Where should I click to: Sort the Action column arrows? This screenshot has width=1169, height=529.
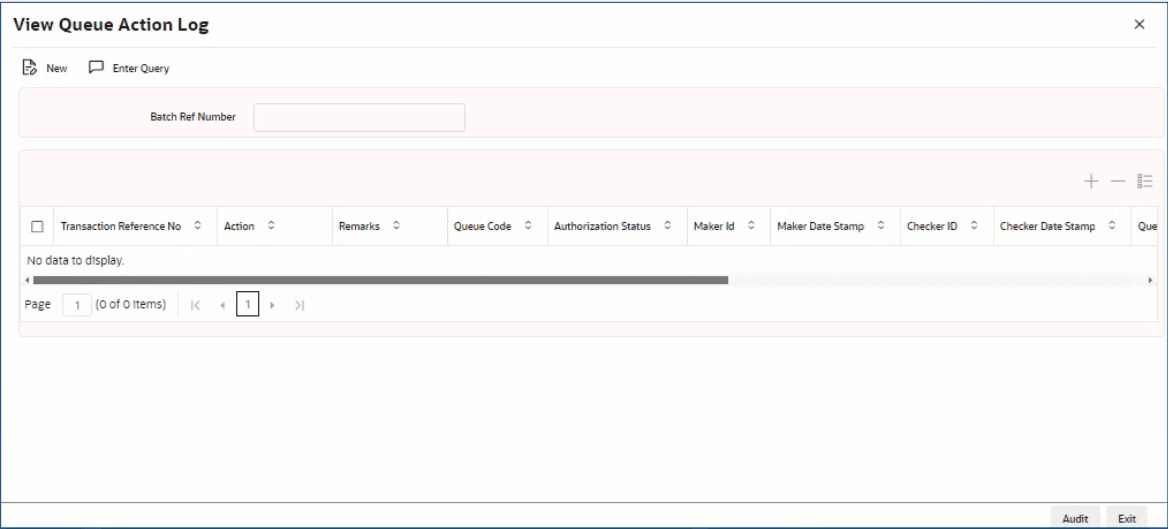point(271,226)
